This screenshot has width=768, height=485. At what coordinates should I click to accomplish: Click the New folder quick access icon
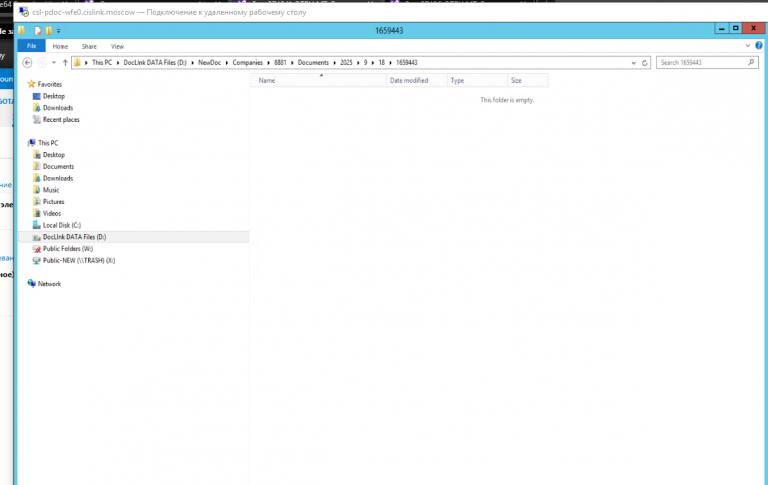48,30
